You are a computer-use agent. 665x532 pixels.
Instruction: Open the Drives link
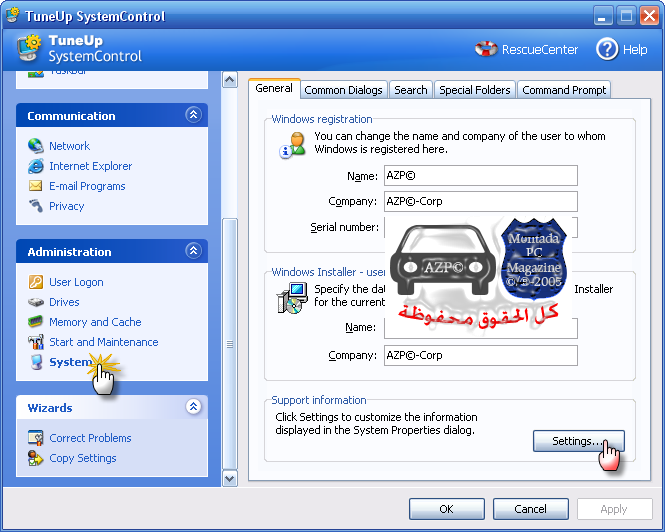click(x=64, y=302)
